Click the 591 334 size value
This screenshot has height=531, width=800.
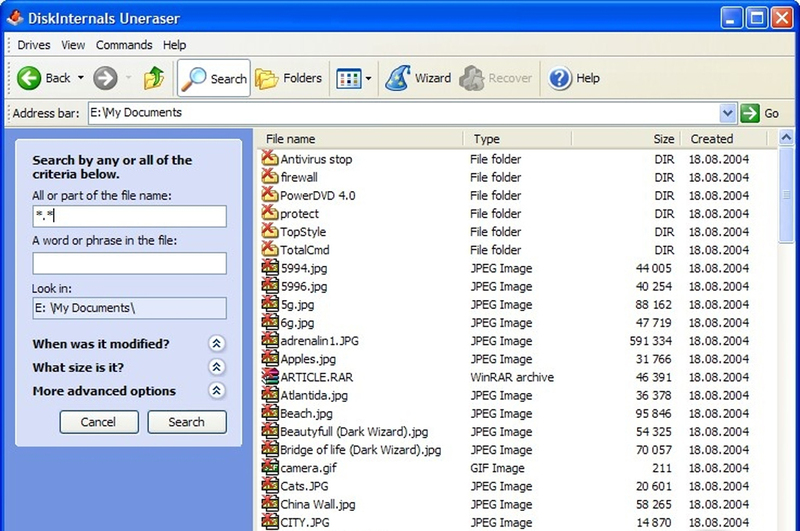tap(651, 341)
